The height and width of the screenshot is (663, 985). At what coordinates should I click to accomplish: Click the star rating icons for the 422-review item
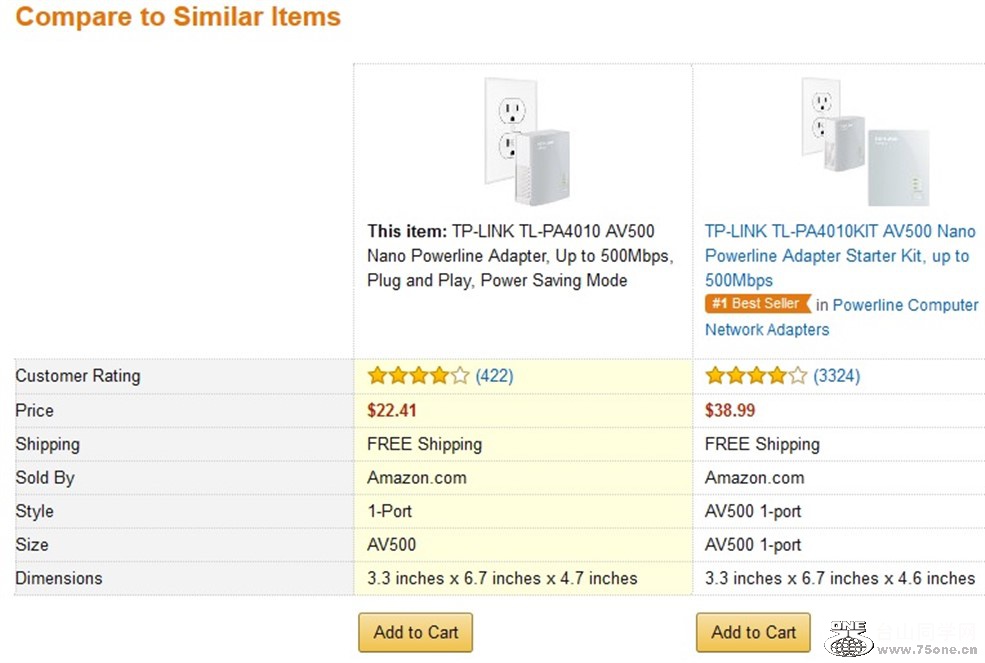pos(418,376)
